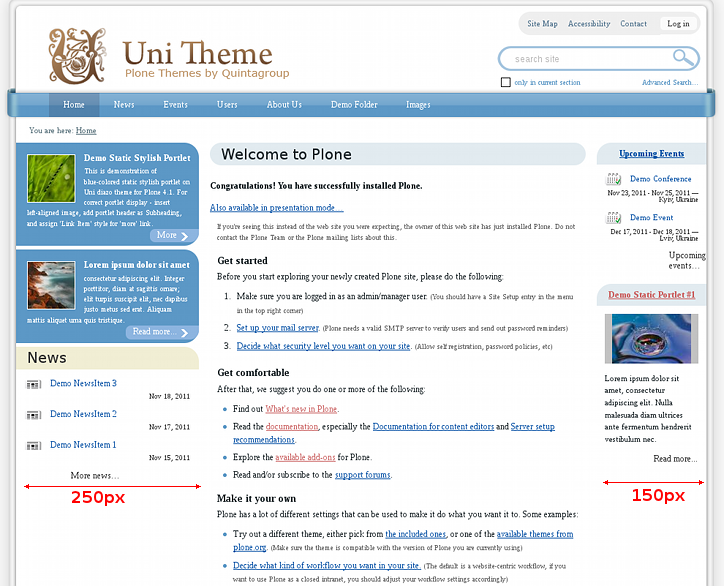Screen dimensions: 724x586
Task: Open Demo NewsItem 2 link
Action: click(83, 414)
